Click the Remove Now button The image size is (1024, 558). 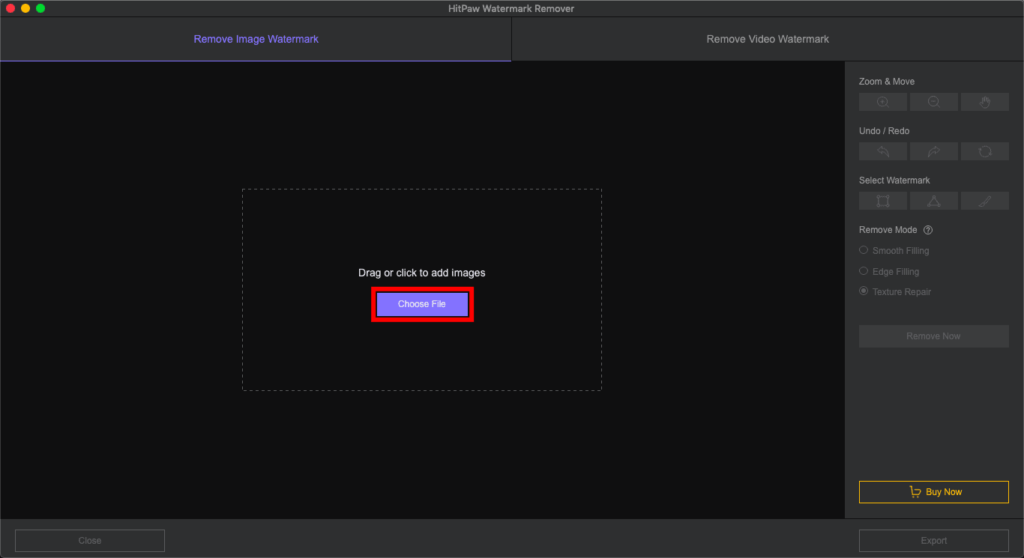click(933, 336)
